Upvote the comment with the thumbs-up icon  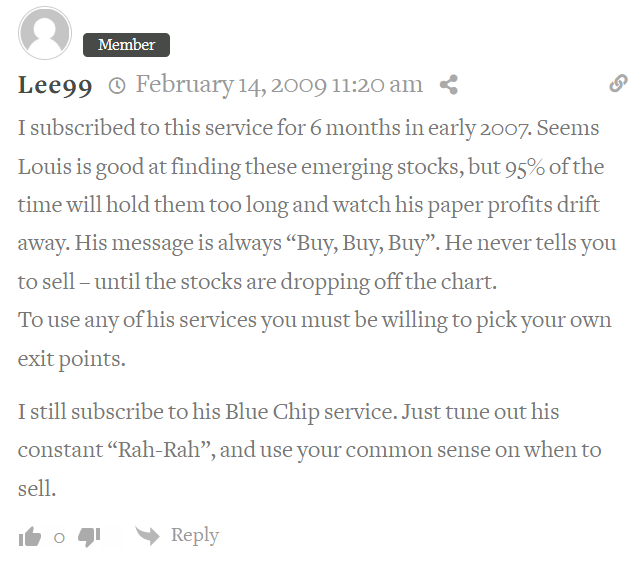pyautogui.click(x=30, y=536)
